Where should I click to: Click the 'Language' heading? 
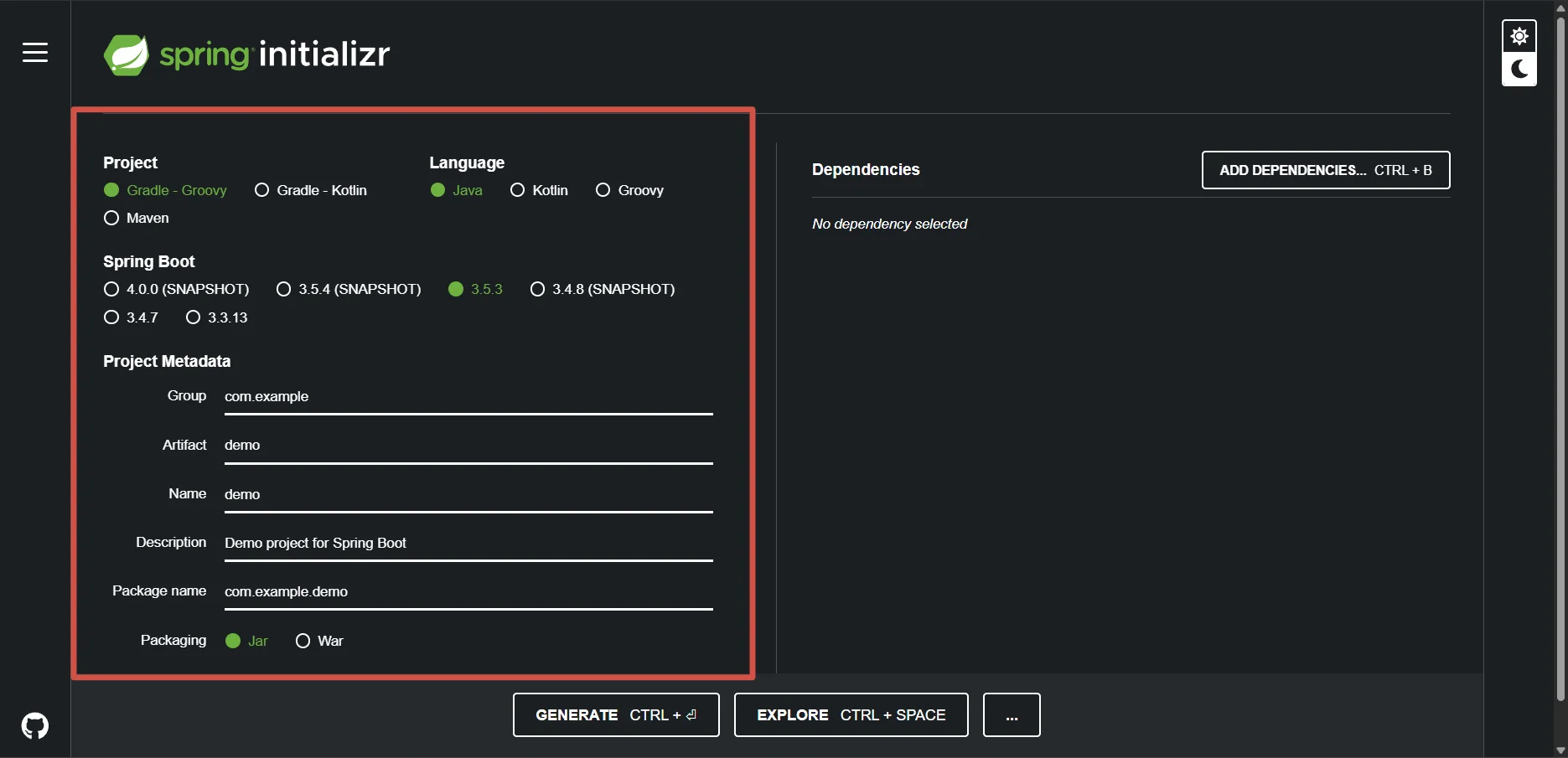(x=467, y=162)
